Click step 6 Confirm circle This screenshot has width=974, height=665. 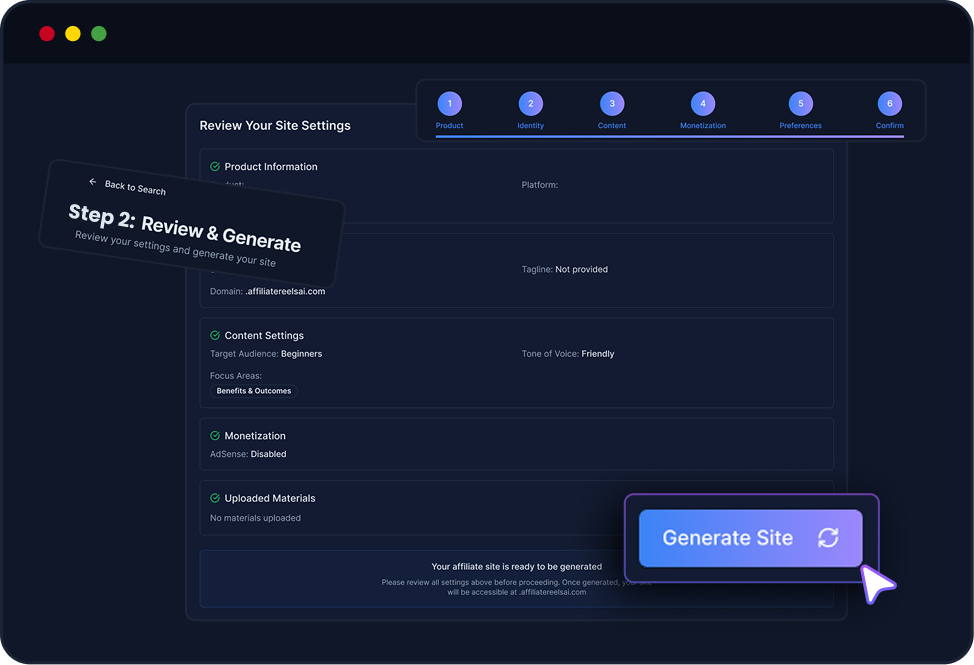[889, 104]
